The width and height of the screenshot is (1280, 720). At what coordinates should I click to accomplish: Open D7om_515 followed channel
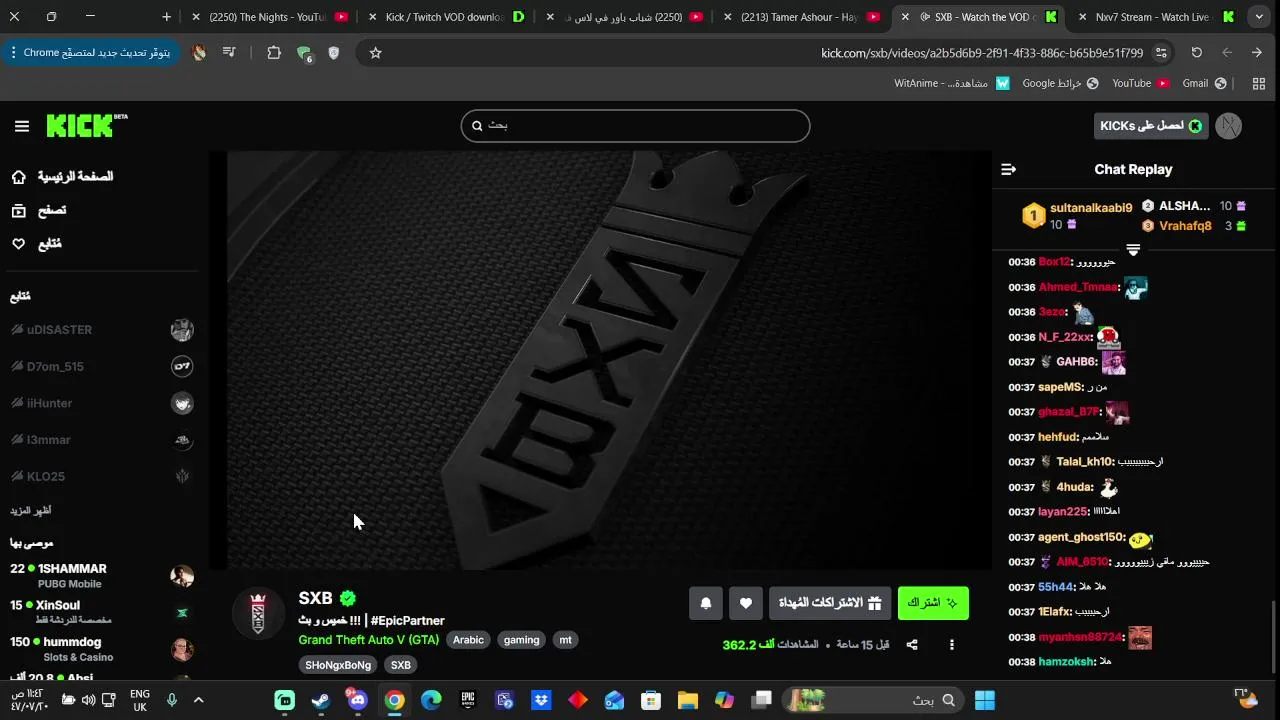pyautogui.click(x=101, y=367)
